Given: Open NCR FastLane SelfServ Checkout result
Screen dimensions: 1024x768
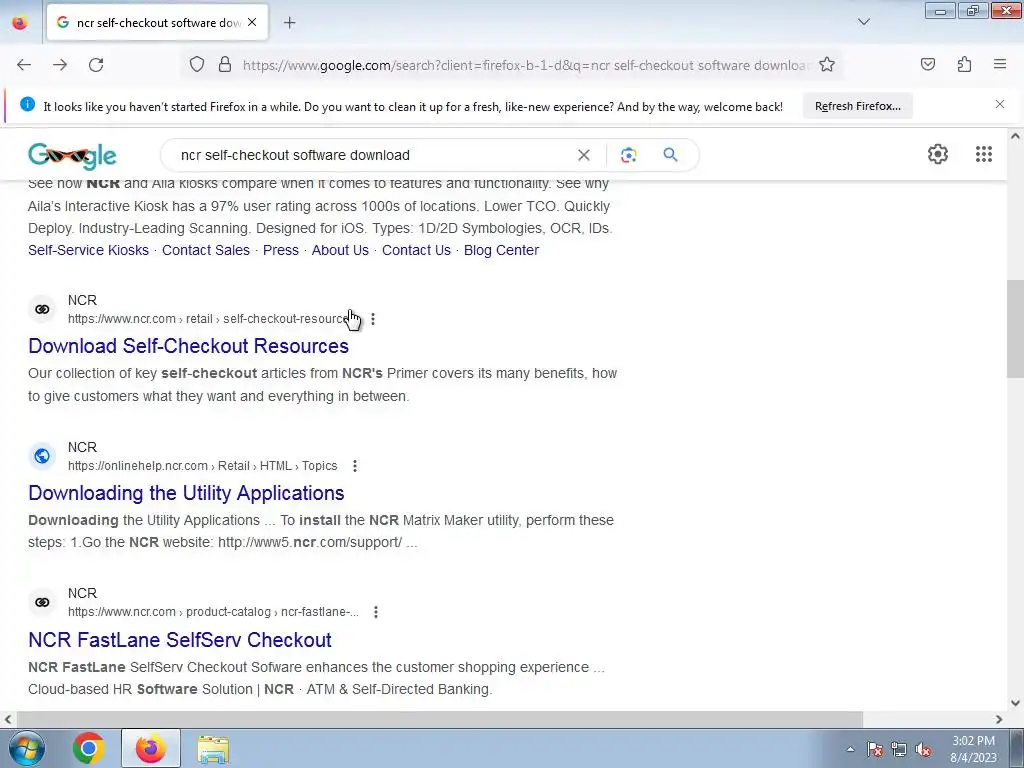Looking at the screenshot, I should 180,640.
